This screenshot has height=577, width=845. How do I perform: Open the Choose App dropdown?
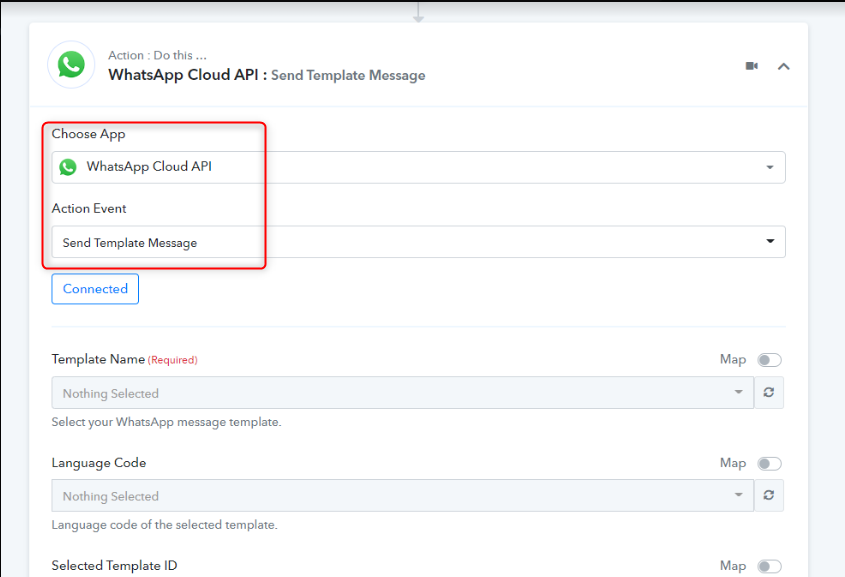418,167
